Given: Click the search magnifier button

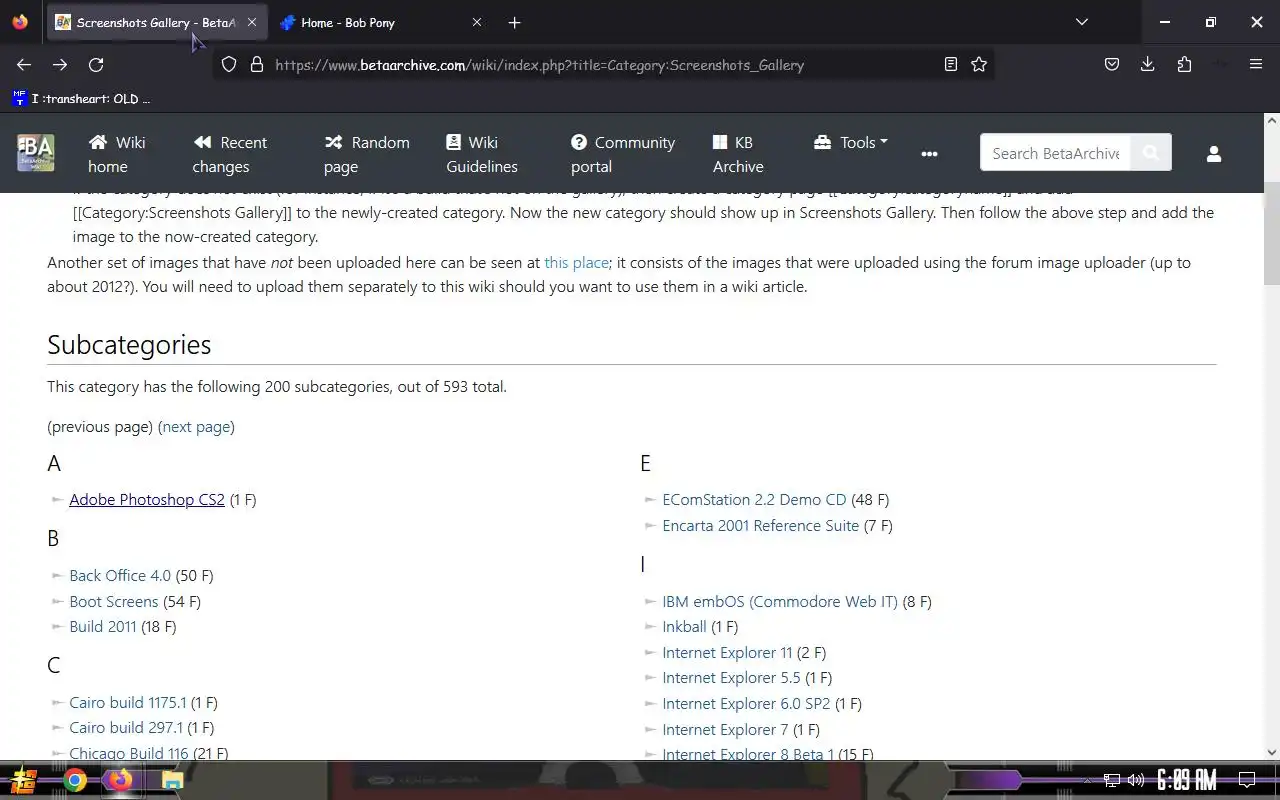Looking at the screenshot, I should pos(1151,153).
